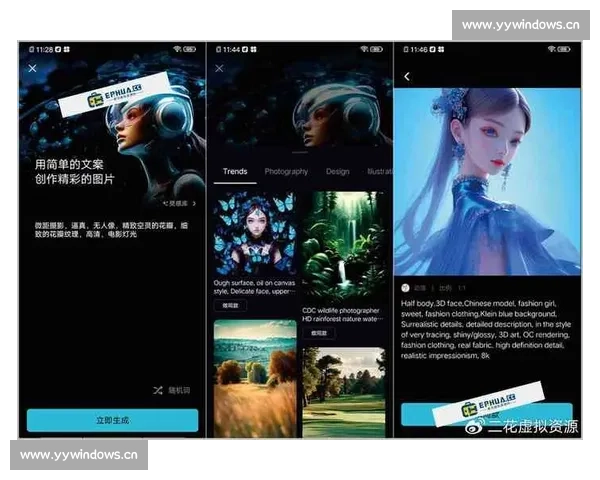Select the Trends tab
Screen dimensions: 600x480
235,171
